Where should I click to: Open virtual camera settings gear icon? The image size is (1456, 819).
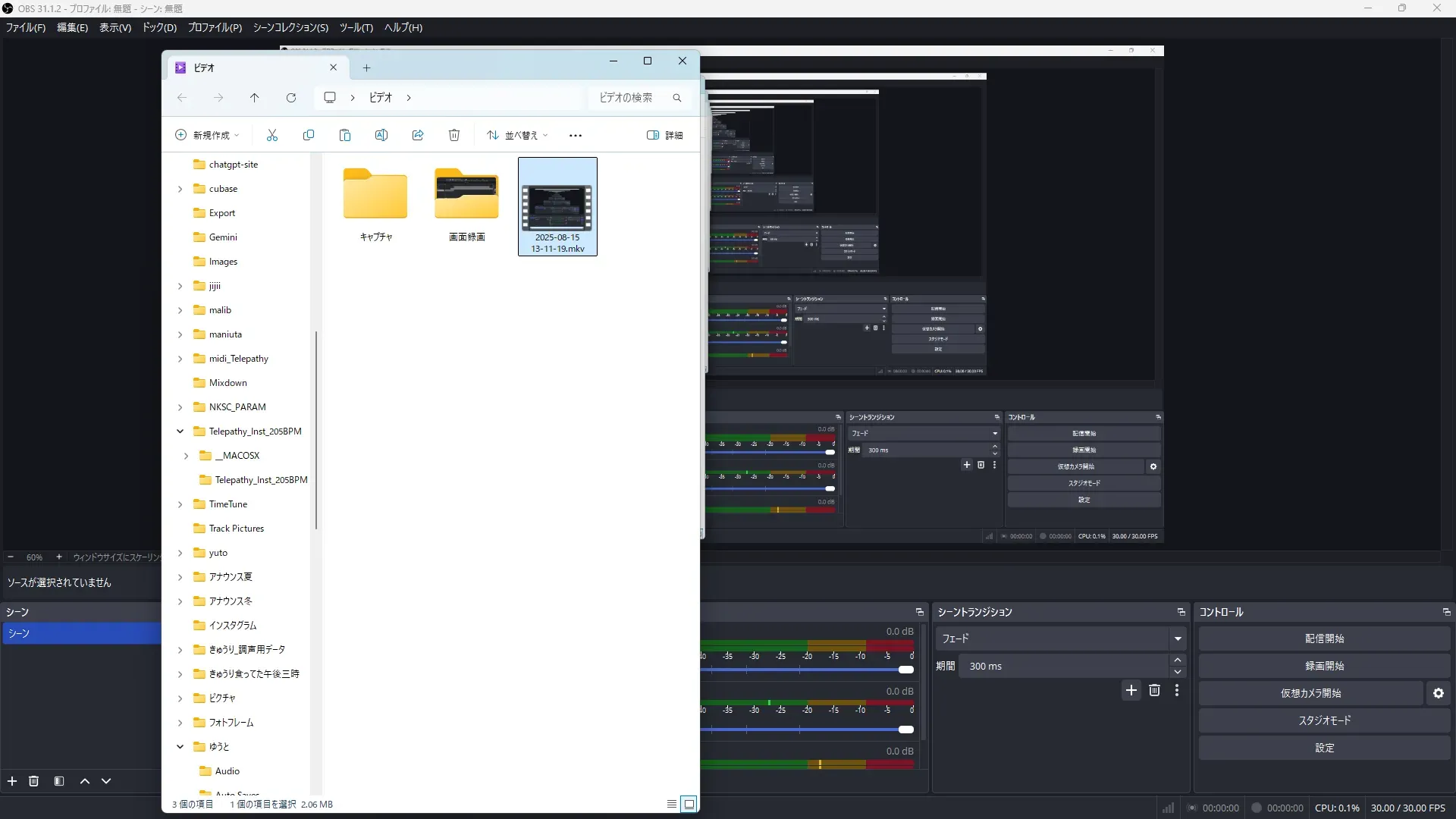pos(1439,693)
